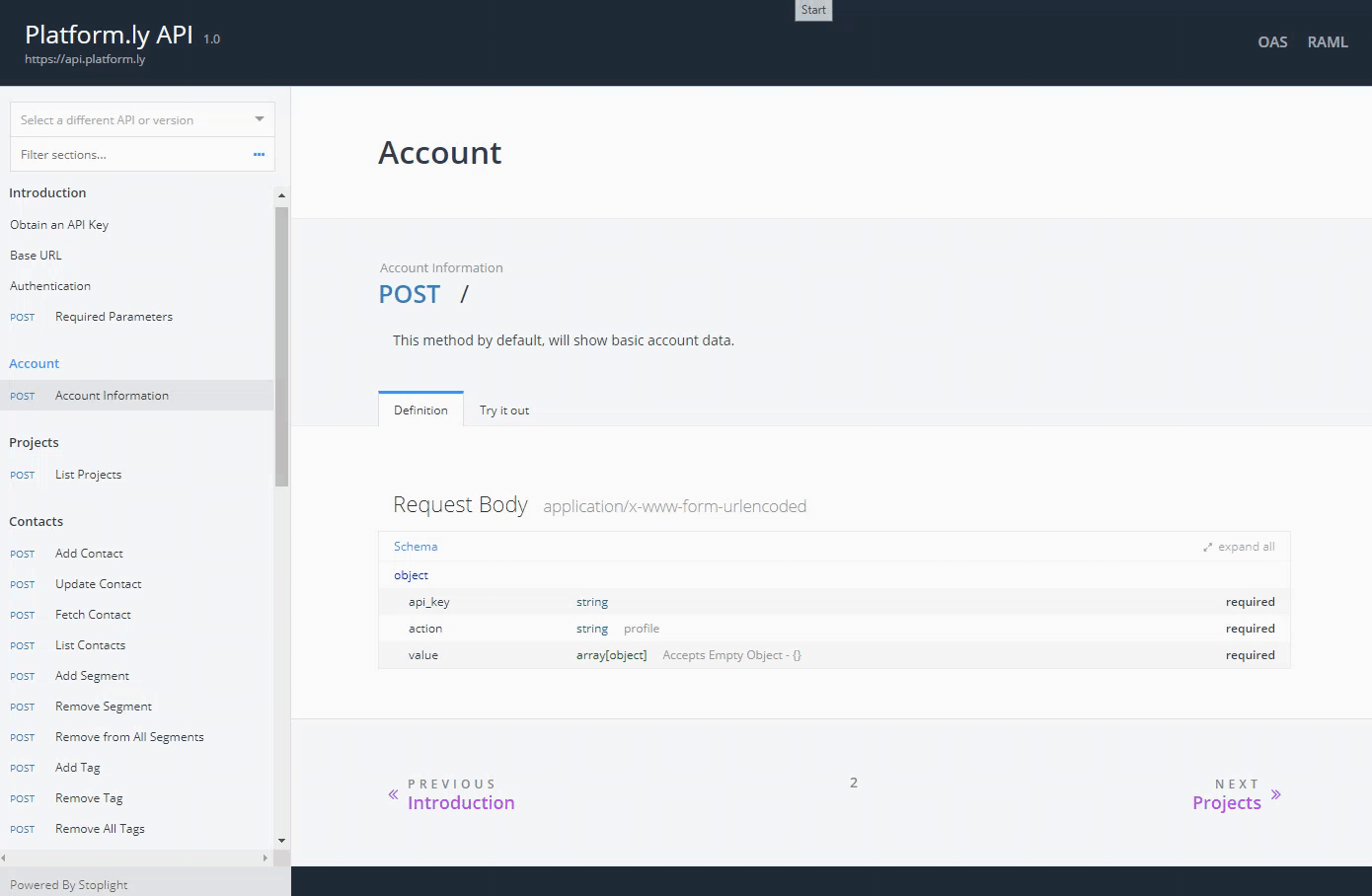The width and height of the screenshot is (1372, 896).
Task: Click the Filter sections input field
Action: (130, 154)
